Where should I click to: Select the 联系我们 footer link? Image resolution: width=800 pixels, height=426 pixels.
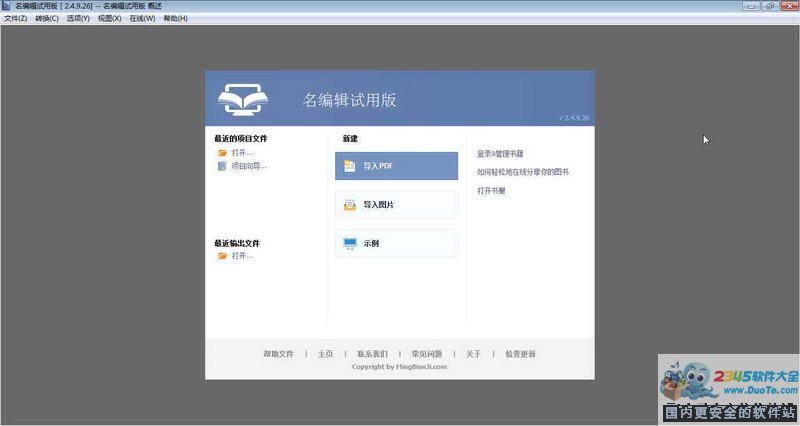(x=372, y=354)
